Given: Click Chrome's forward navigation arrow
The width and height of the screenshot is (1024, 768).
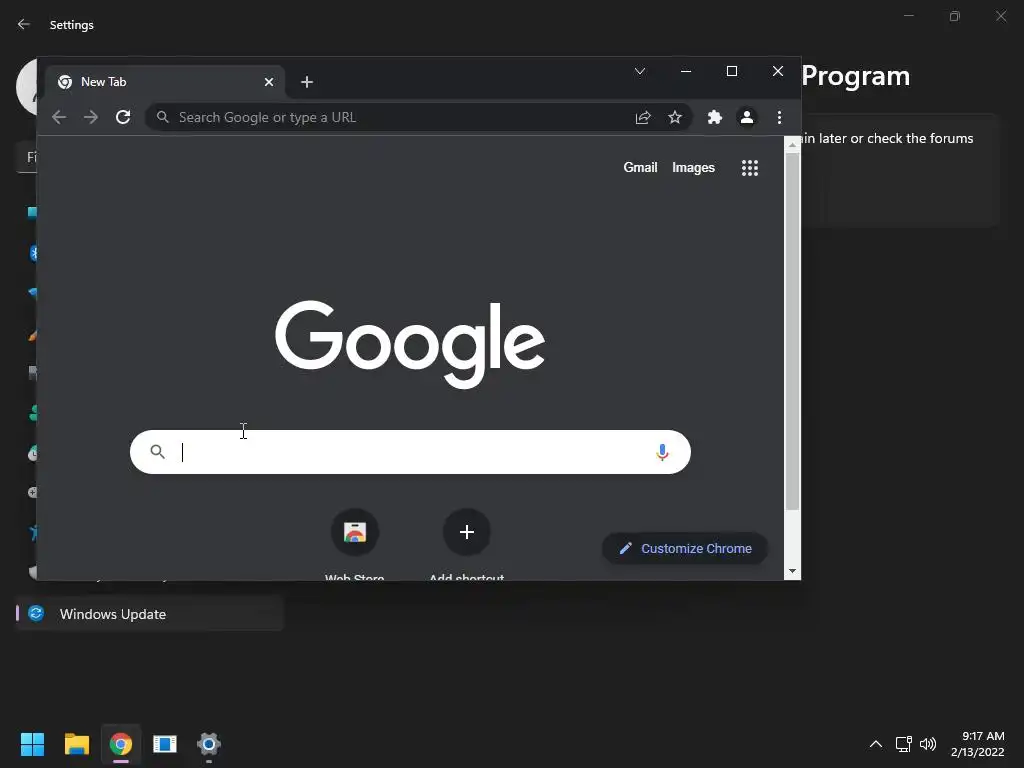Looking at the screenshot, I should [91, 118].
